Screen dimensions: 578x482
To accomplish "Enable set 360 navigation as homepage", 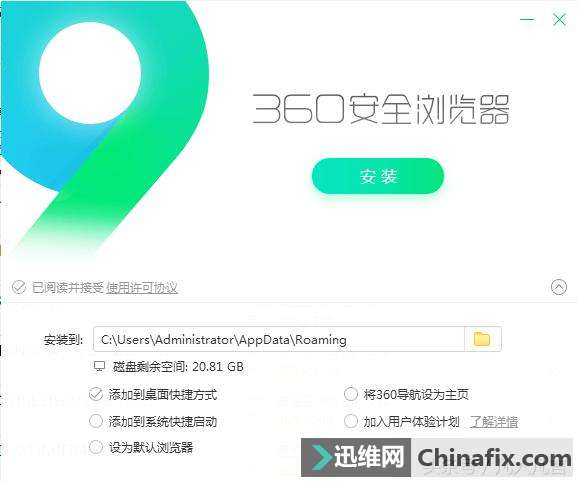I will (x=351, y=394).
